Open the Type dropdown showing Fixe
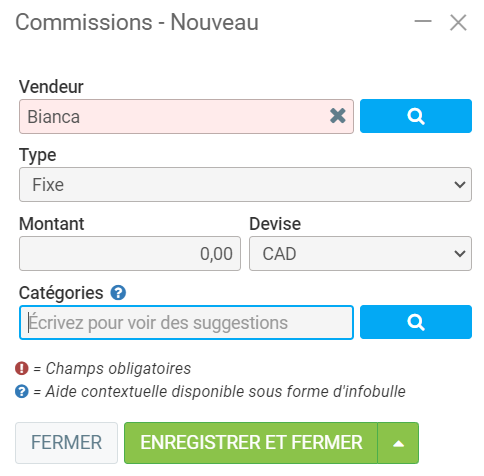 [x=245, y=184]
